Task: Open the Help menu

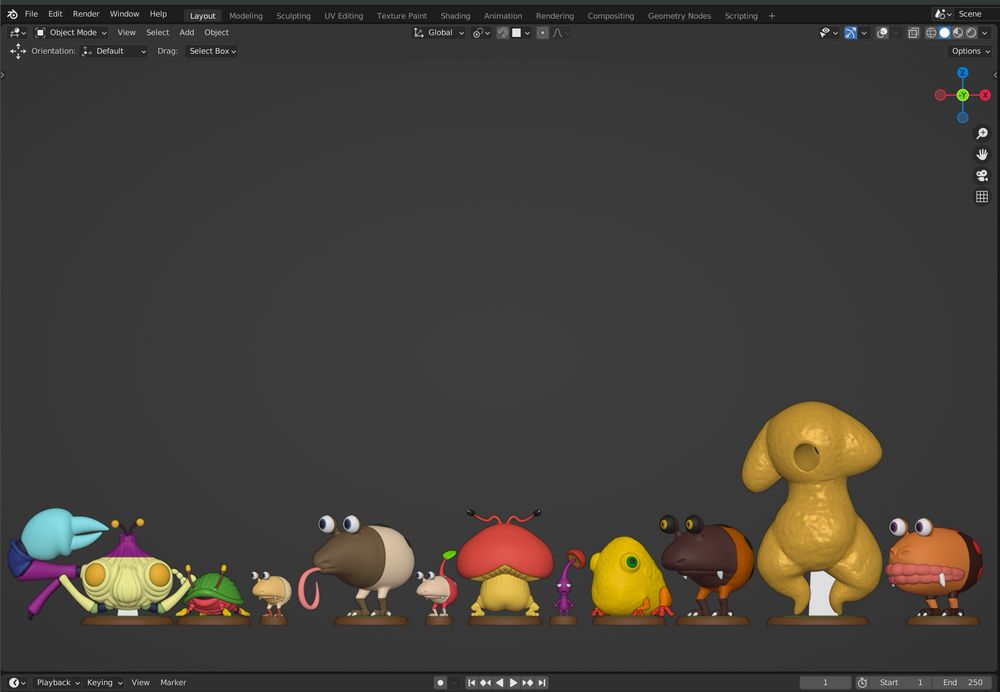Action: point(158,14)
